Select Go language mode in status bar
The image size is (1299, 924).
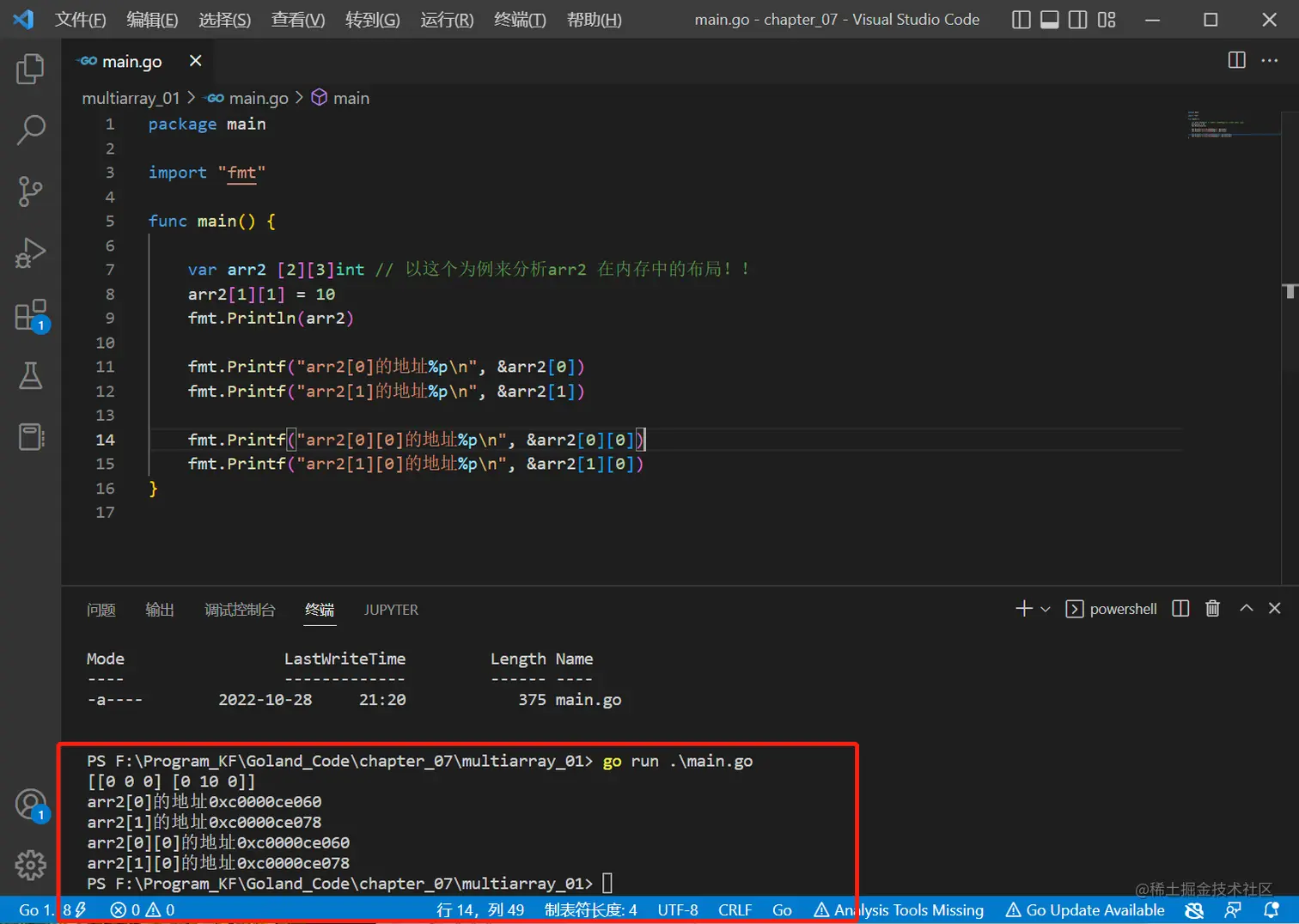782,910
